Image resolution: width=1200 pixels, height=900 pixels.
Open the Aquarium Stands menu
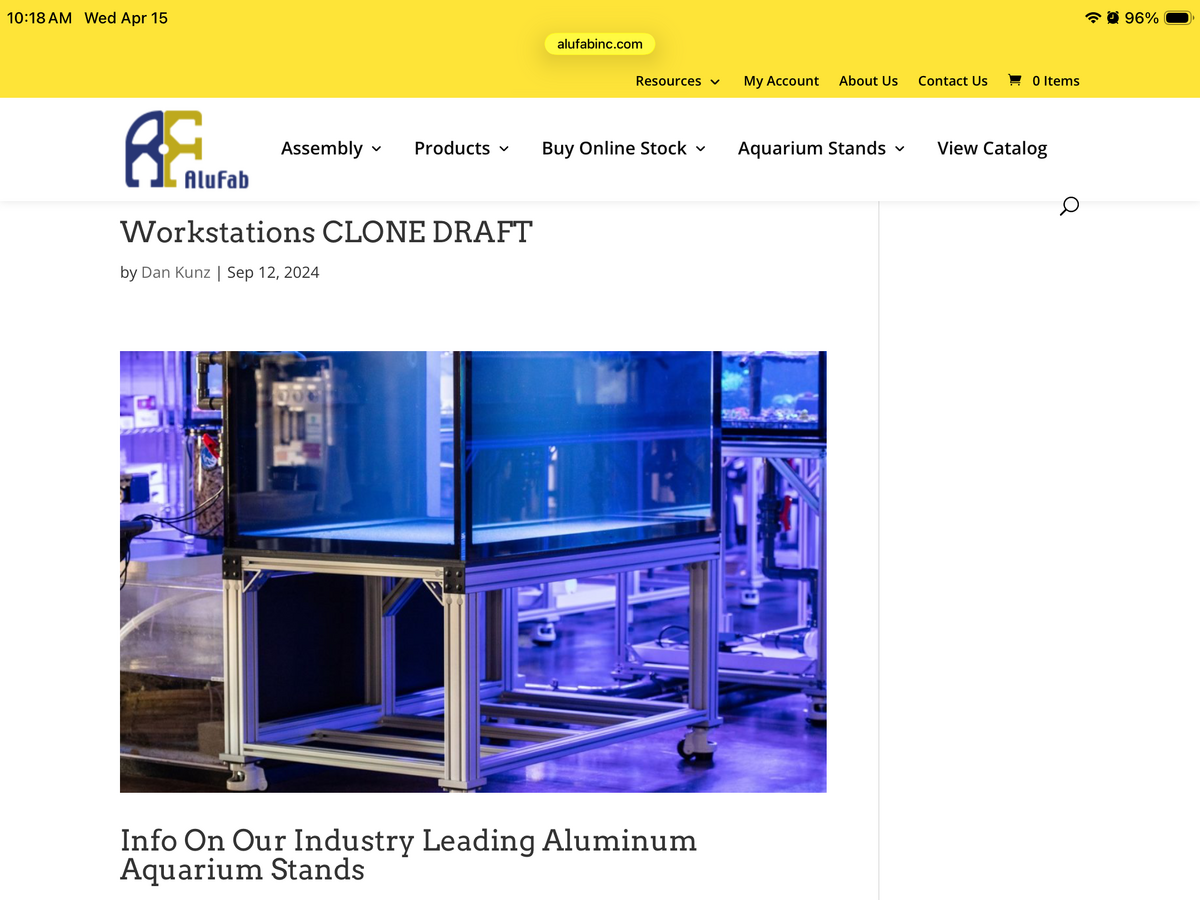pos(812,148)
